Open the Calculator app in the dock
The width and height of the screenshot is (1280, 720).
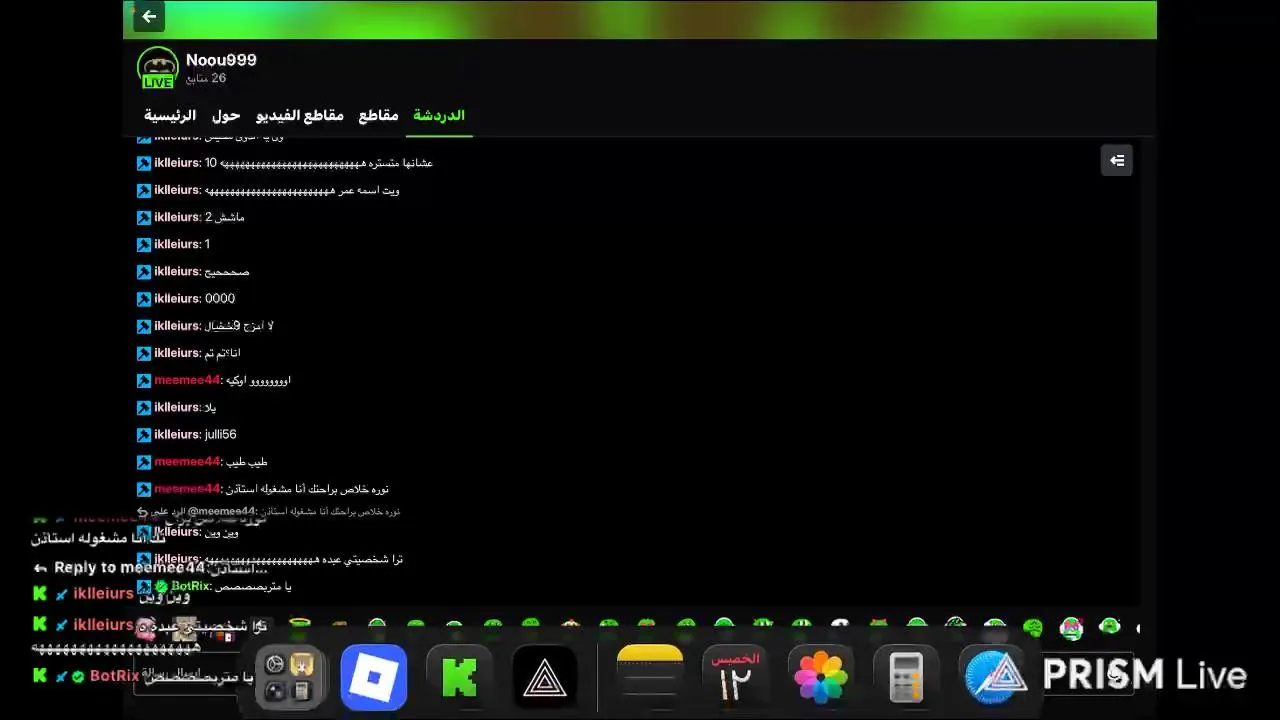(906, 678)
